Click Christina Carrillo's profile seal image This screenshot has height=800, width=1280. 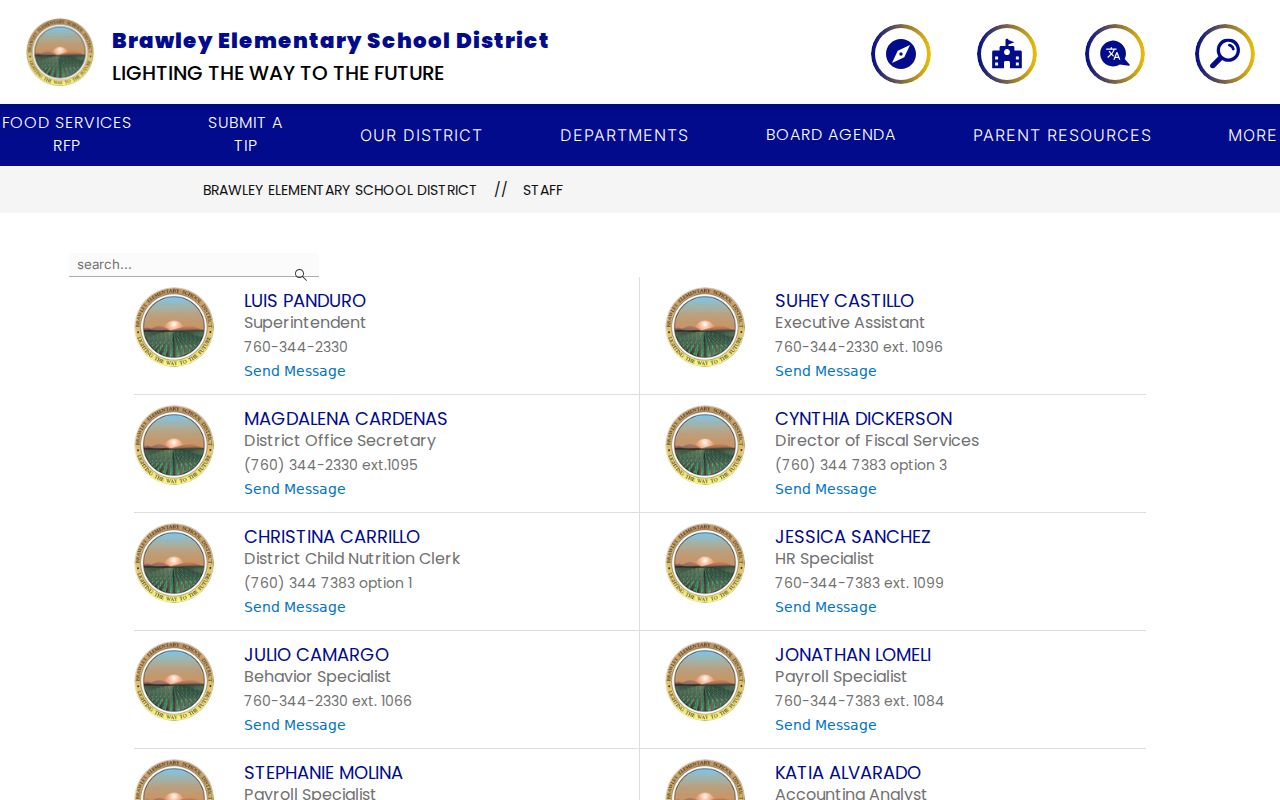(174, 564)
